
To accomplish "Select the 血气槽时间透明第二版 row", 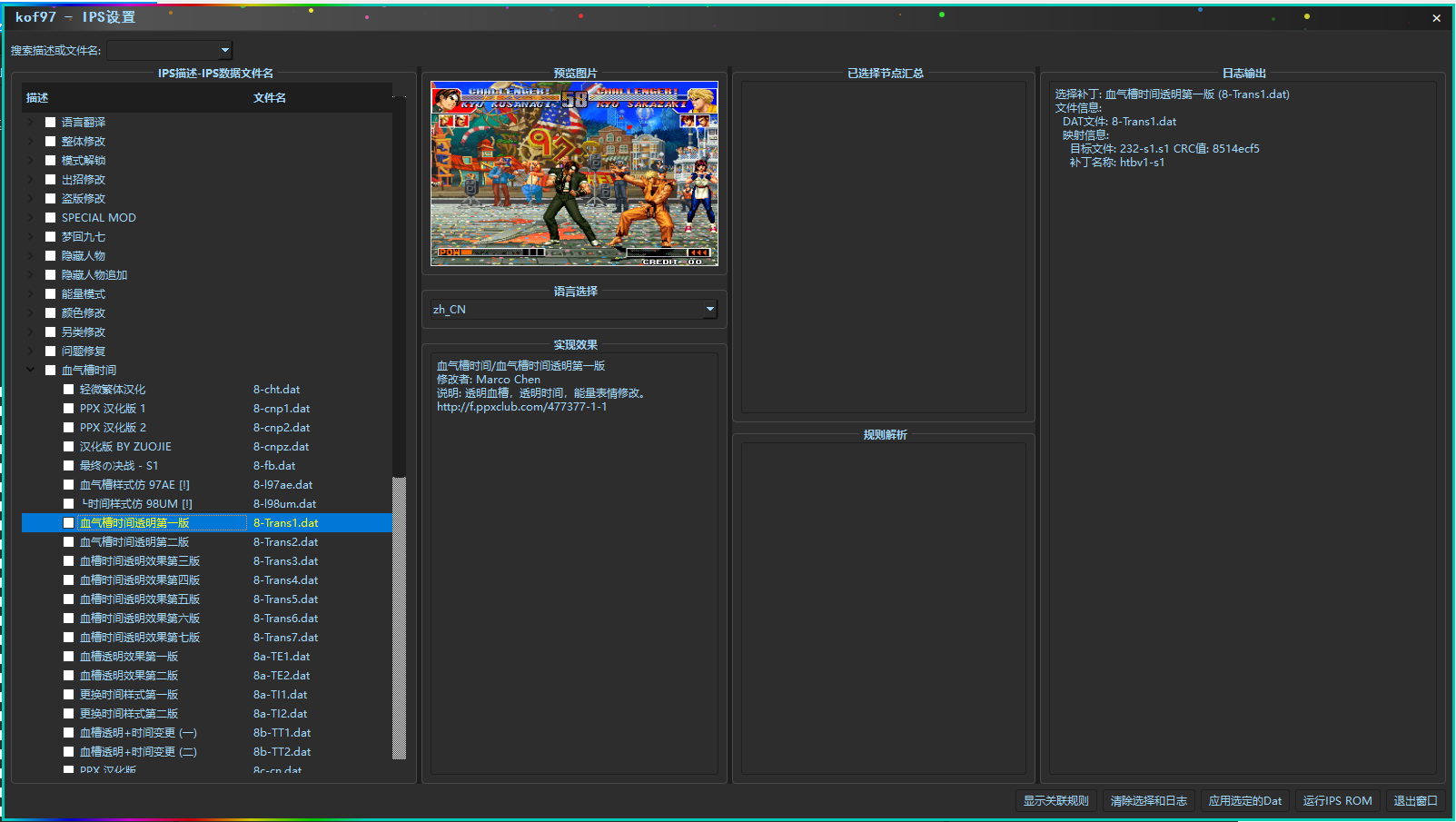I will [x=207, y=541].
